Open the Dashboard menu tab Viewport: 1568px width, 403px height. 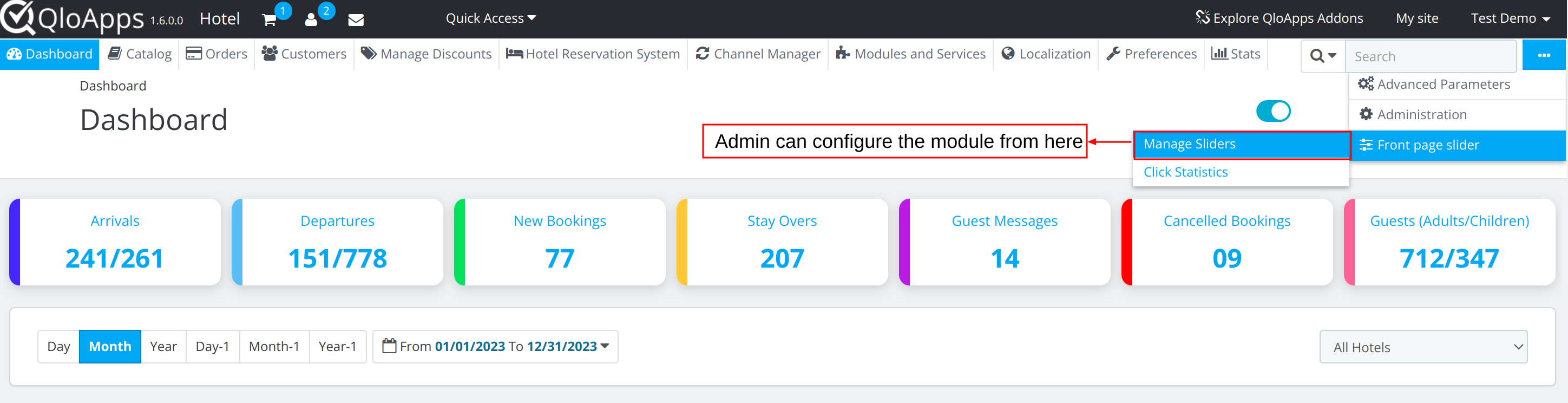(50, 54)
